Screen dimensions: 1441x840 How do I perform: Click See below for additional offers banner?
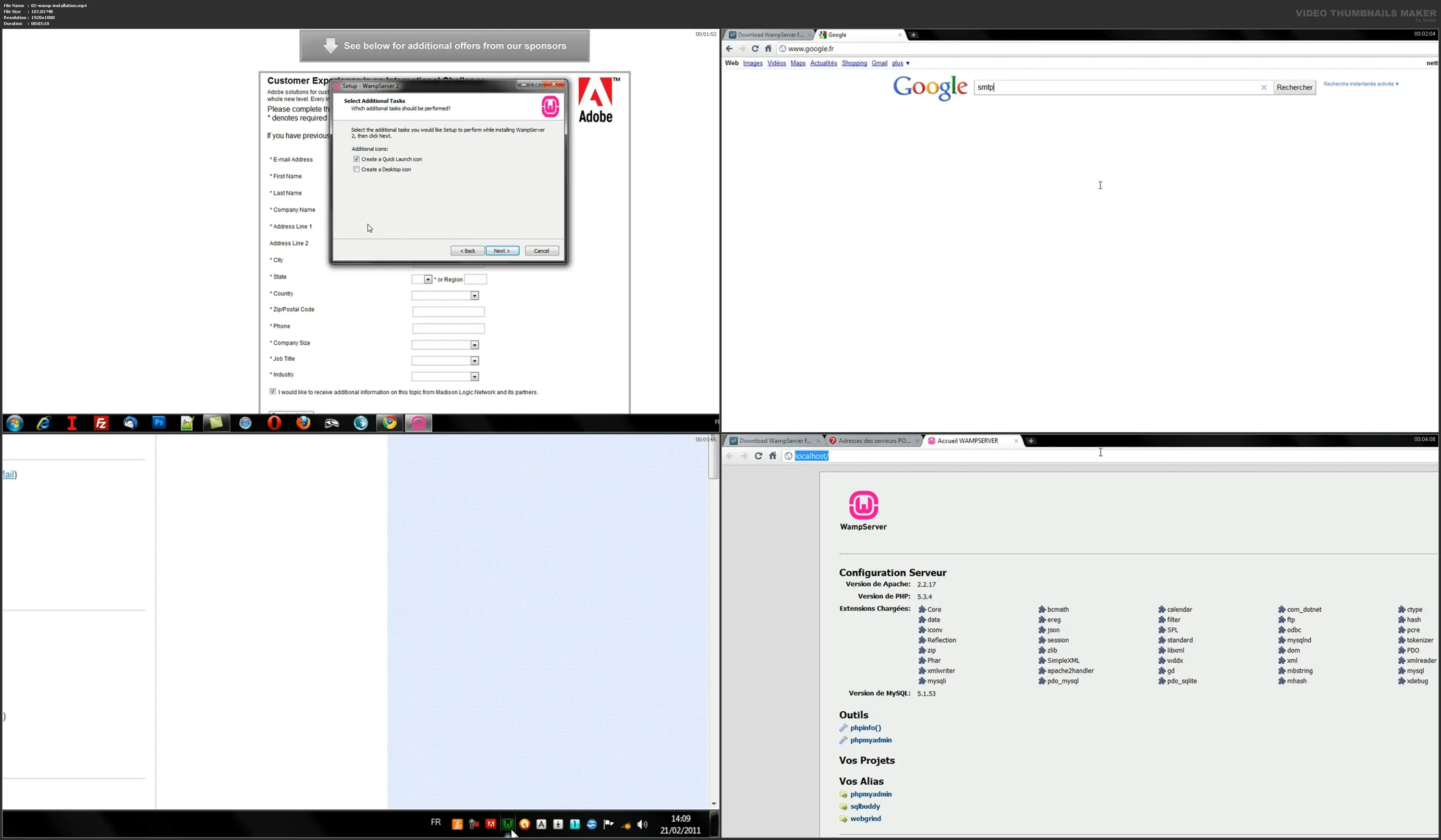coord(444,46)
